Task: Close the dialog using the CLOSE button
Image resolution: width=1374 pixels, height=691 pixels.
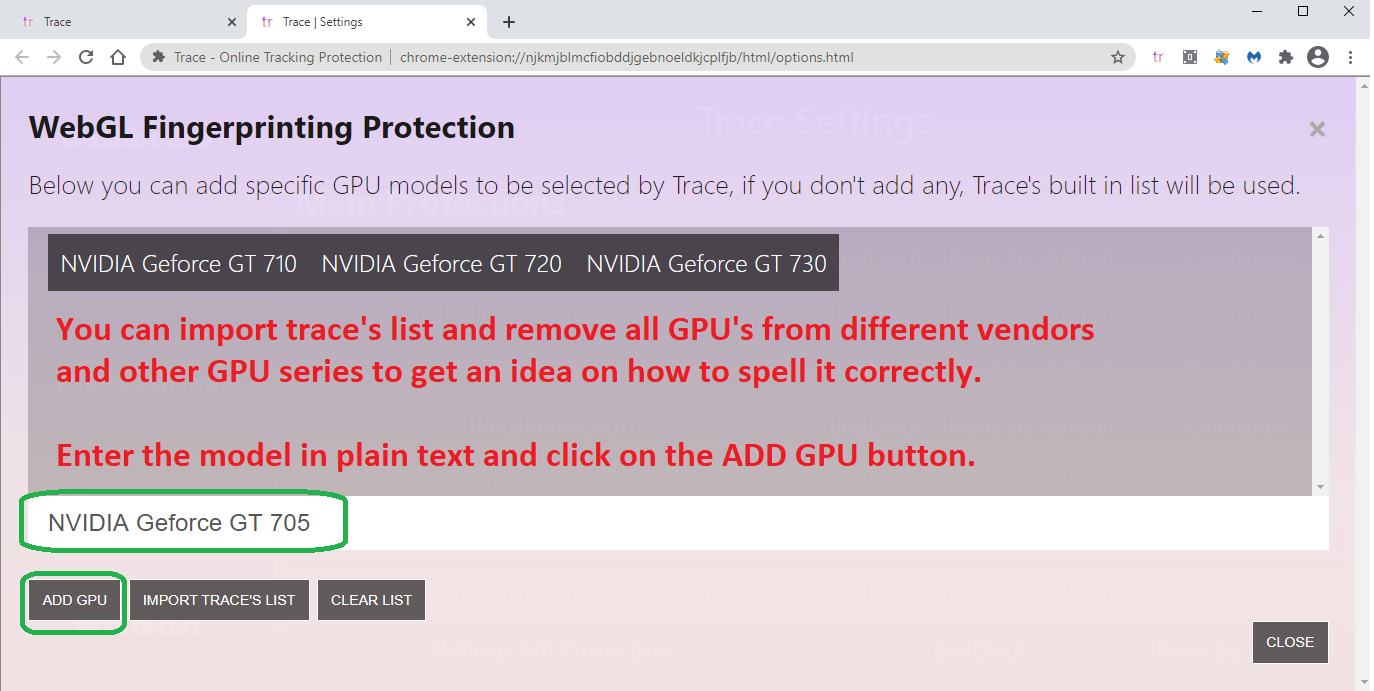Action: (x=1290, y=642)
